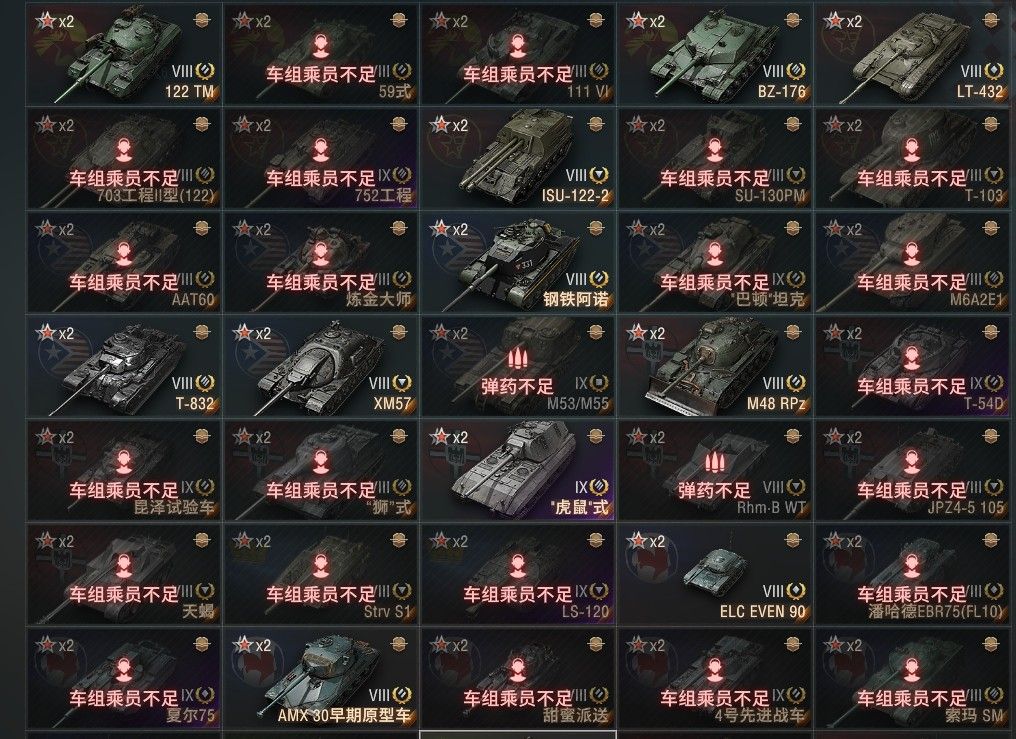The image size is (1016, 739).
Task: Click the ammo shortage icon on M53/M55
Action: (516, 358)
